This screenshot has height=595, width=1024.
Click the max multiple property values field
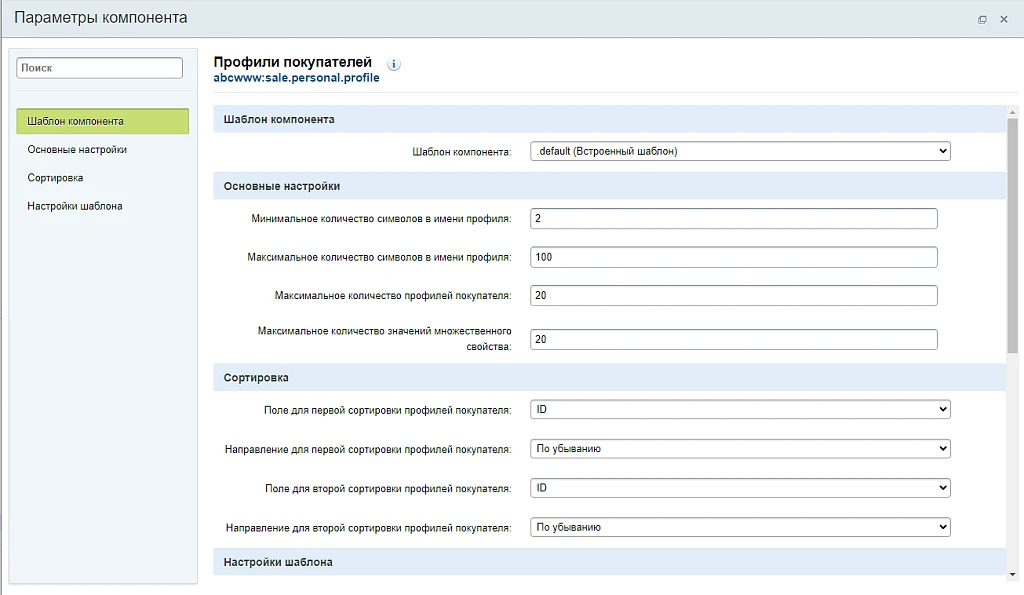tap(733, 339)
